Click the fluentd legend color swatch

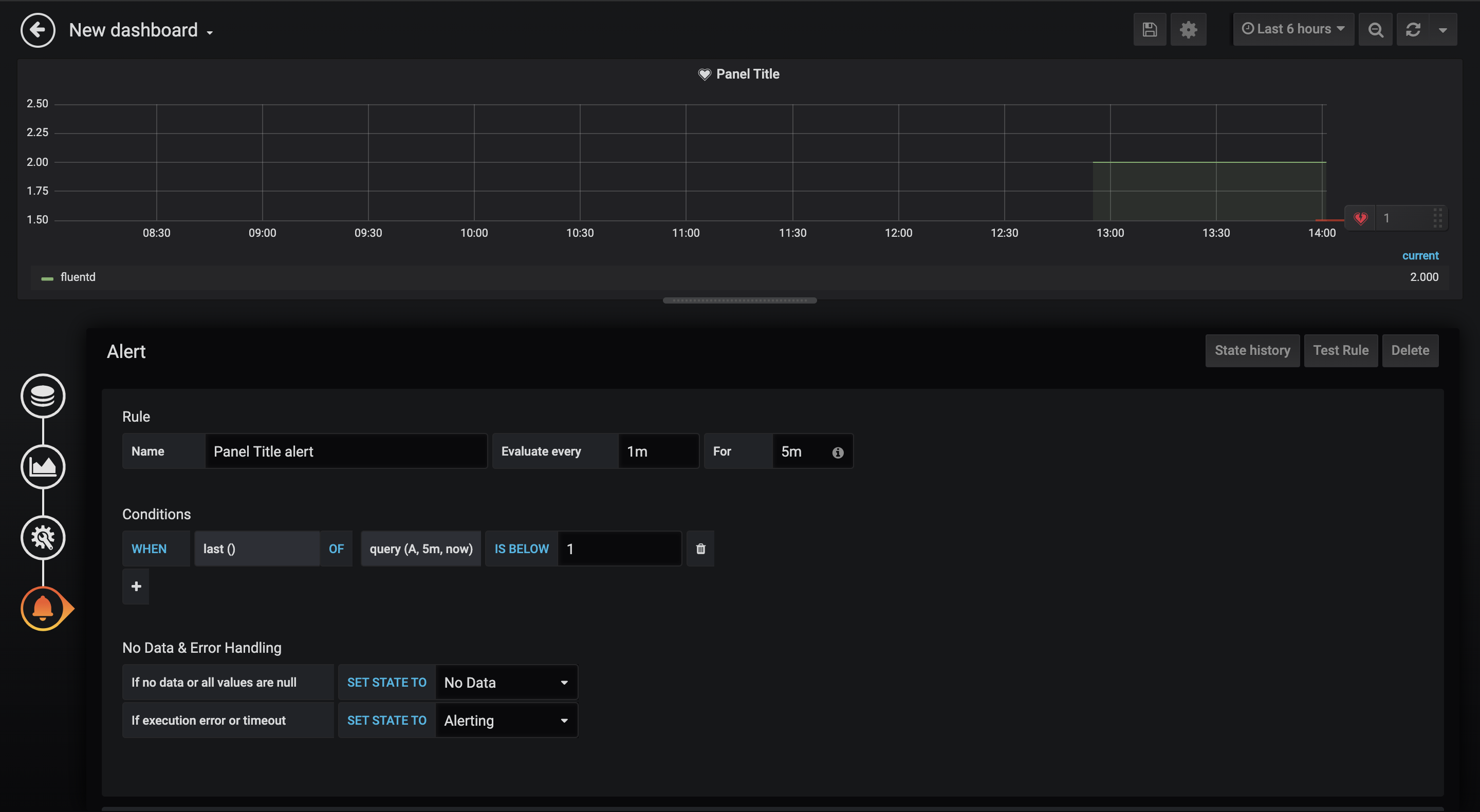click(47, 278)
